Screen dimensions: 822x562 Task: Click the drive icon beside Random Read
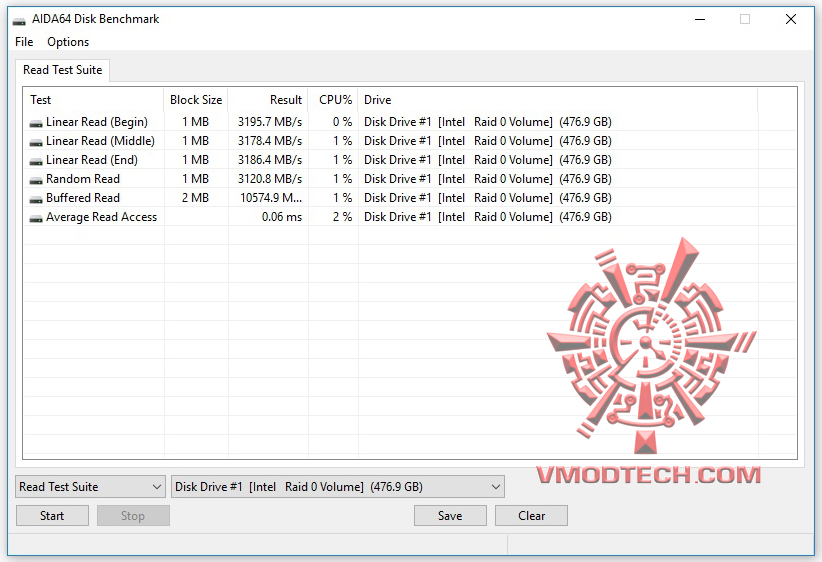36,180
